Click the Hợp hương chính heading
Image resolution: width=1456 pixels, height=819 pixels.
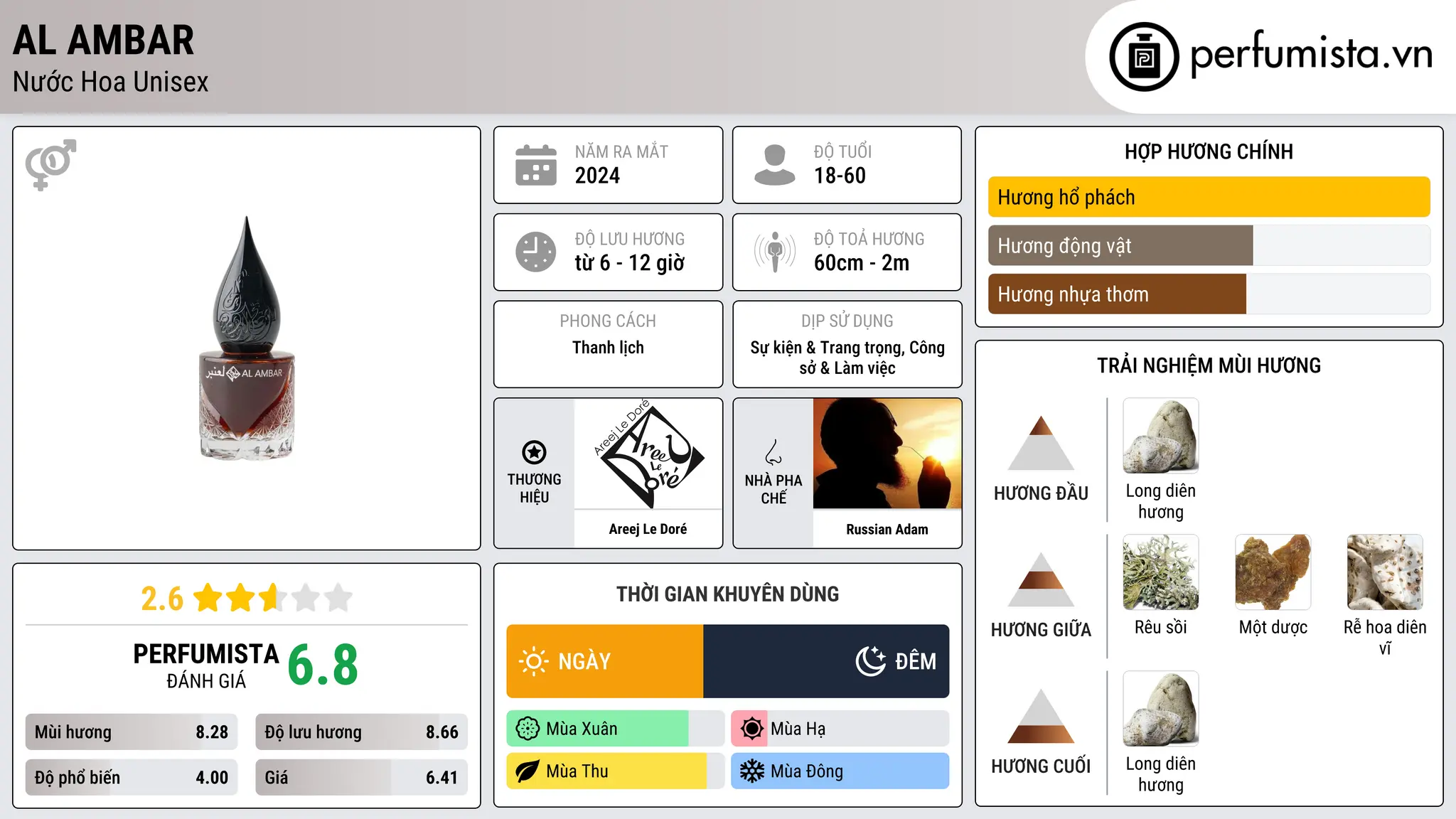point(1209,151)
